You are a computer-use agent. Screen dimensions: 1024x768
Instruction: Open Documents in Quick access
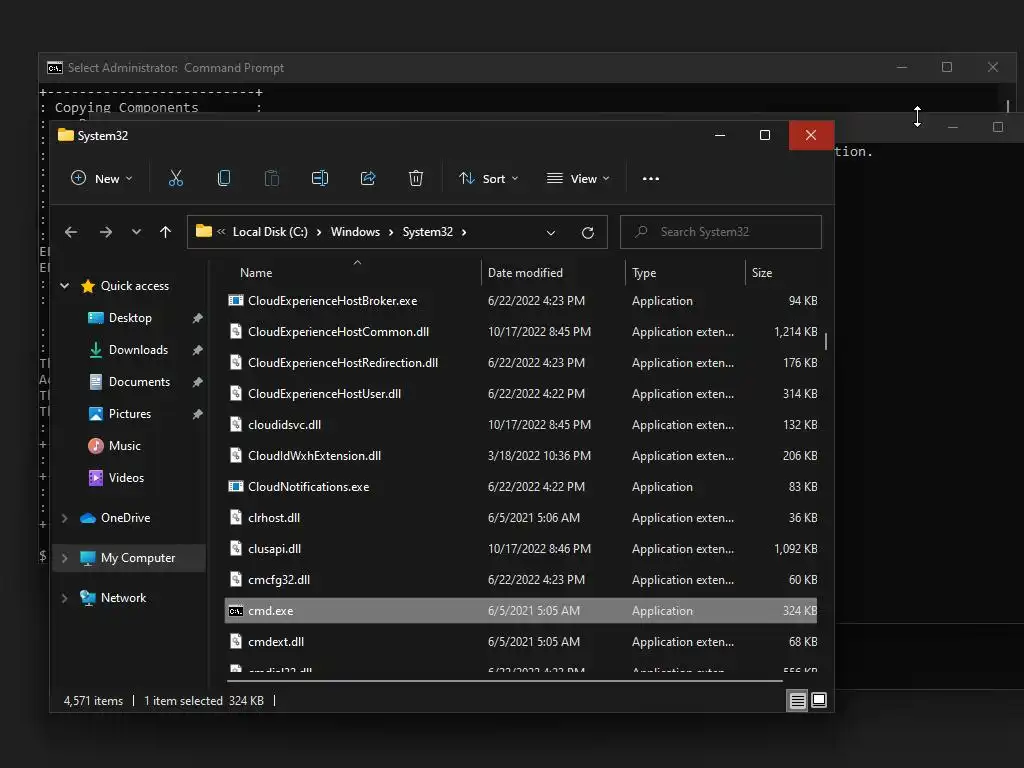[139, 382]
